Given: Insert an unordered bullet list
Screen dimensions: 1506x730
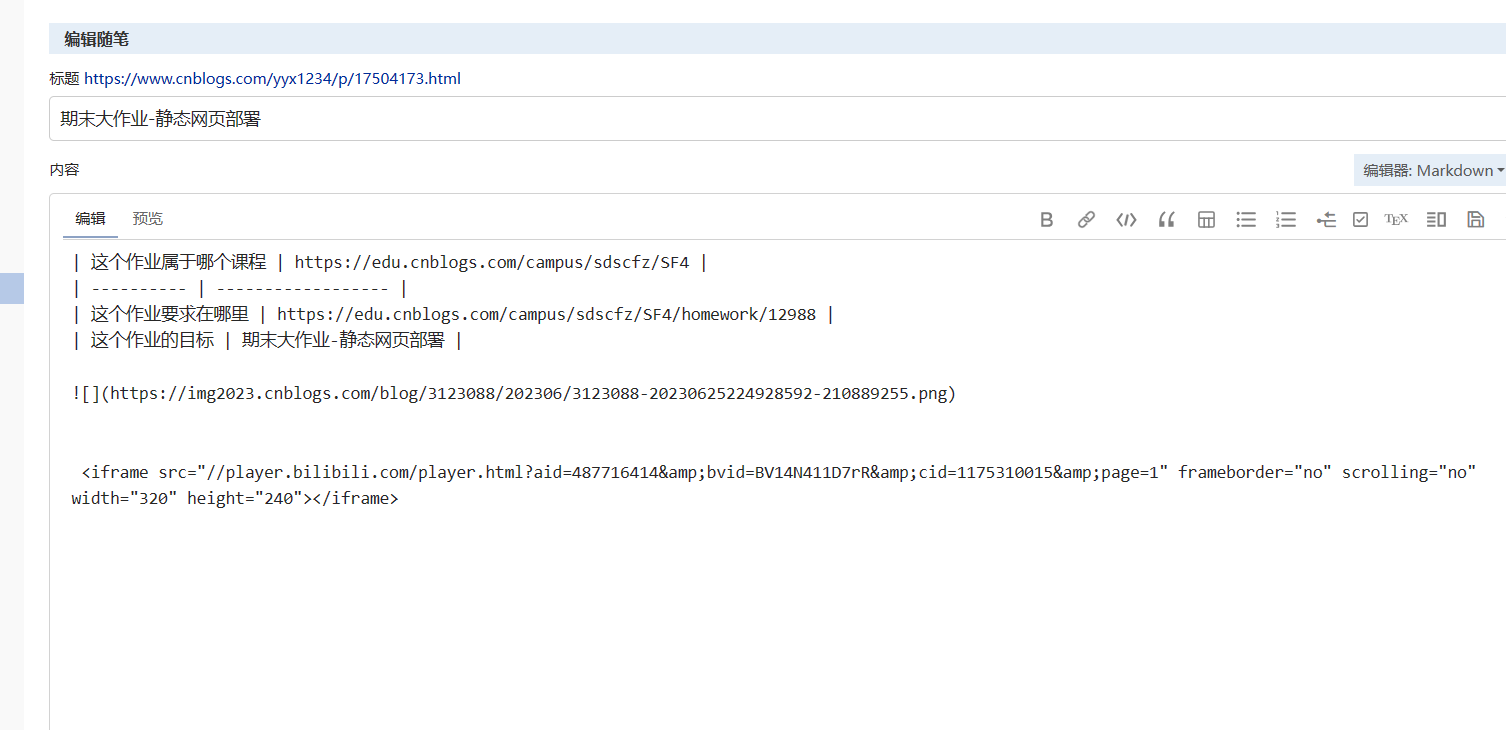Looking at the screenshot, I should click(1246, 220).
